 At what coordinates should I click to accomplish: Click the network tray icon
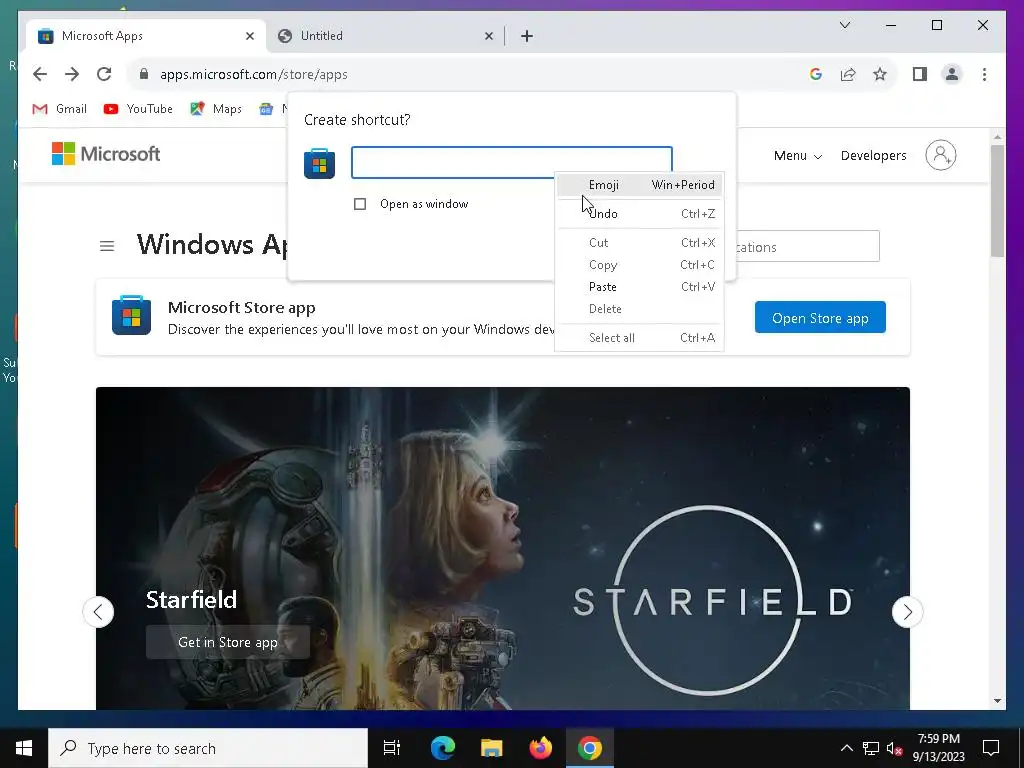coord(871,748)
